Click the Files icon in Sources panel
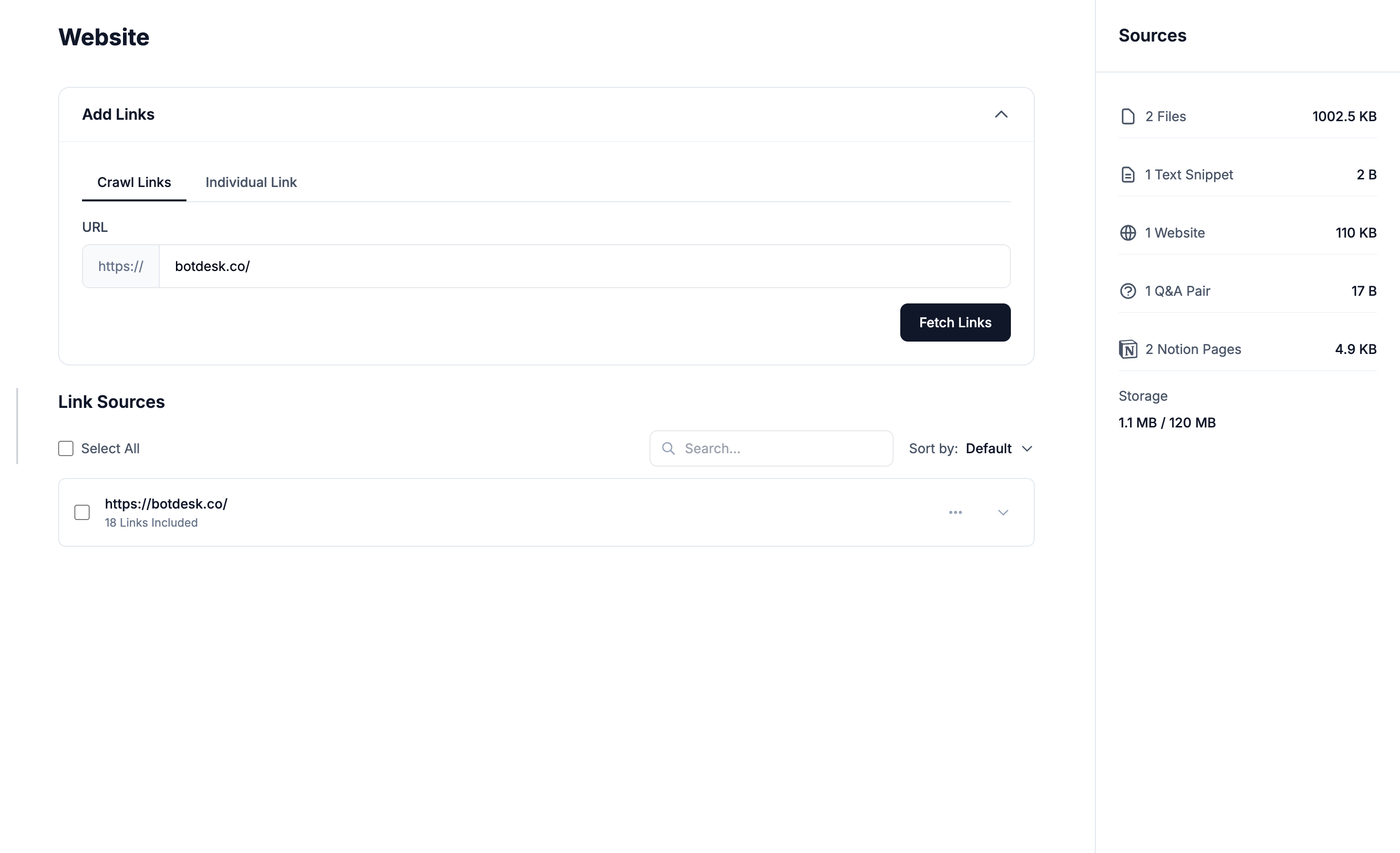The height and width of the screenshot is (853, 1400). 1128,116
